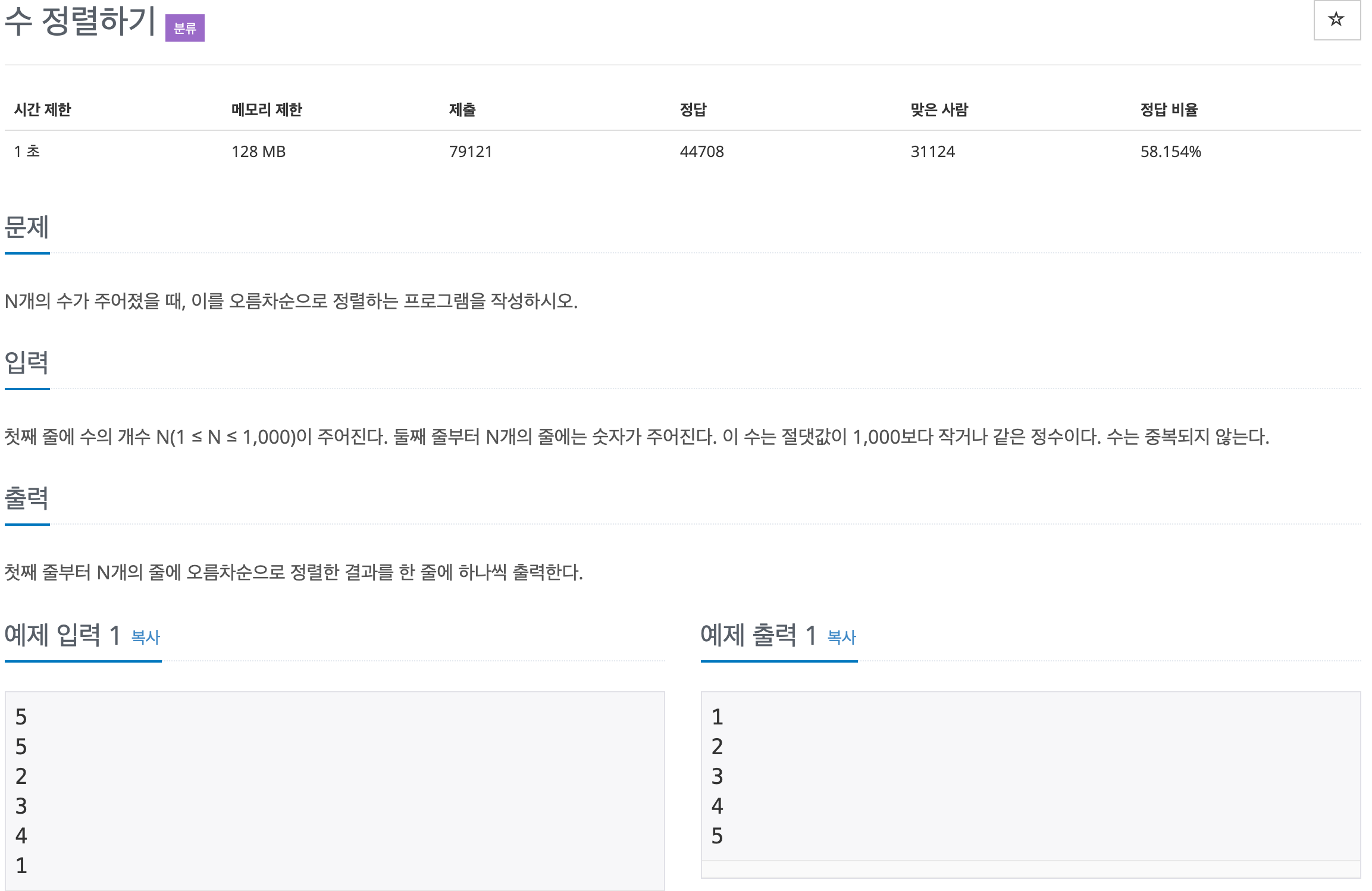This screenshot has width=1372, height=891.
Task: Click the 정답 비율 column header
Action: [x=1169, y=109]
